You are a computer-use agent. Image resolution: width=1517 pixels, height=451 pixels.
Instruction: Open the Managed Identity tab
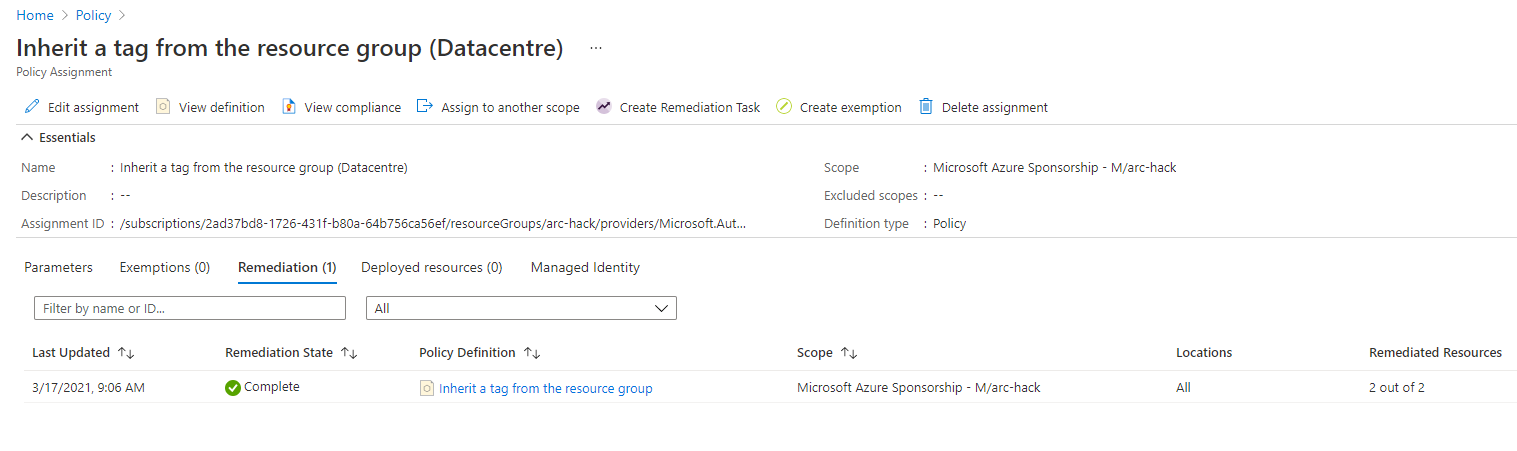click(x=585, y=267)
